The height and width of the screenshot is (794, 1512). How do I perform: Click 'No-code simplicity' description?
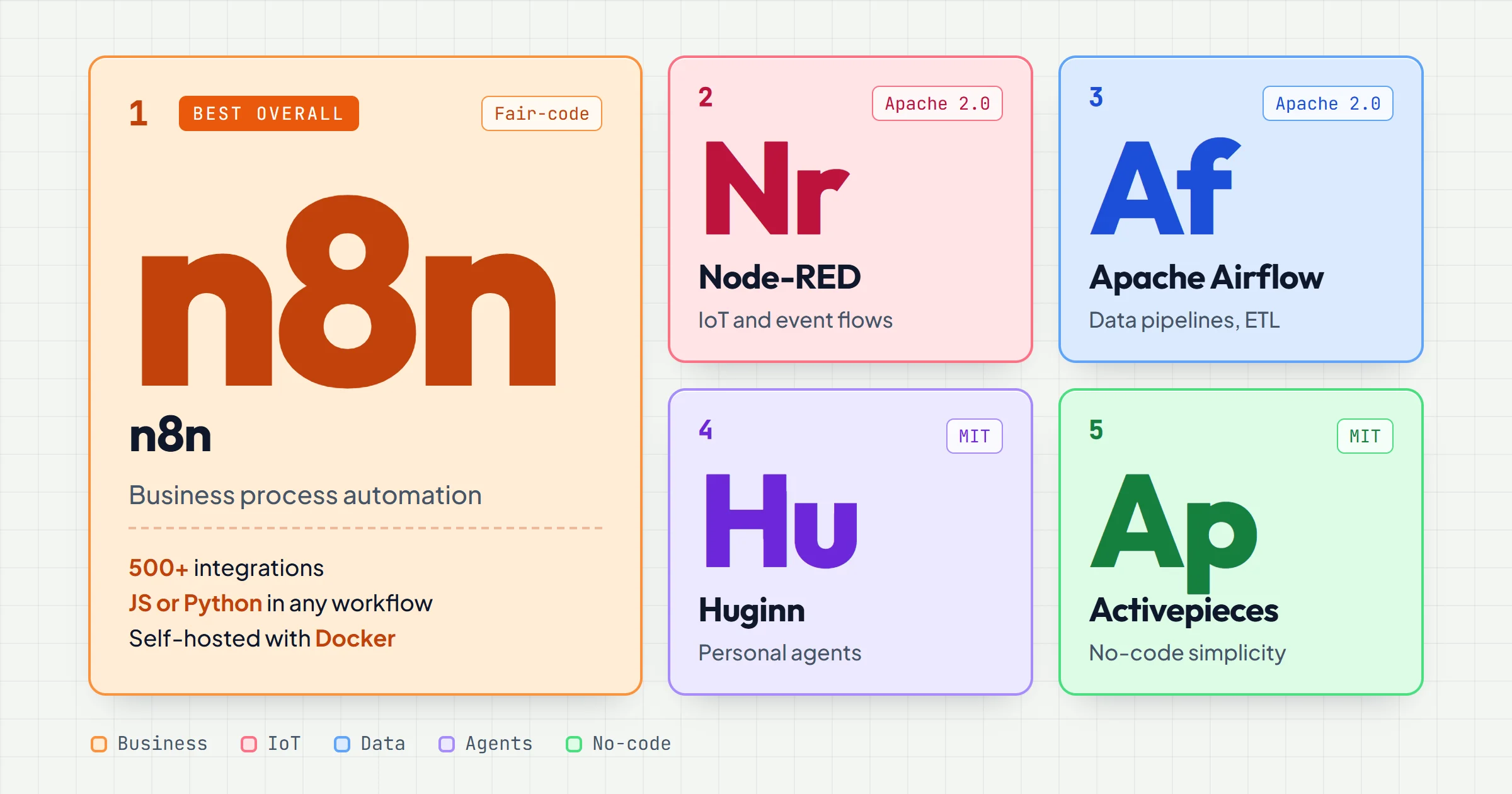(x=1188, y=653)
